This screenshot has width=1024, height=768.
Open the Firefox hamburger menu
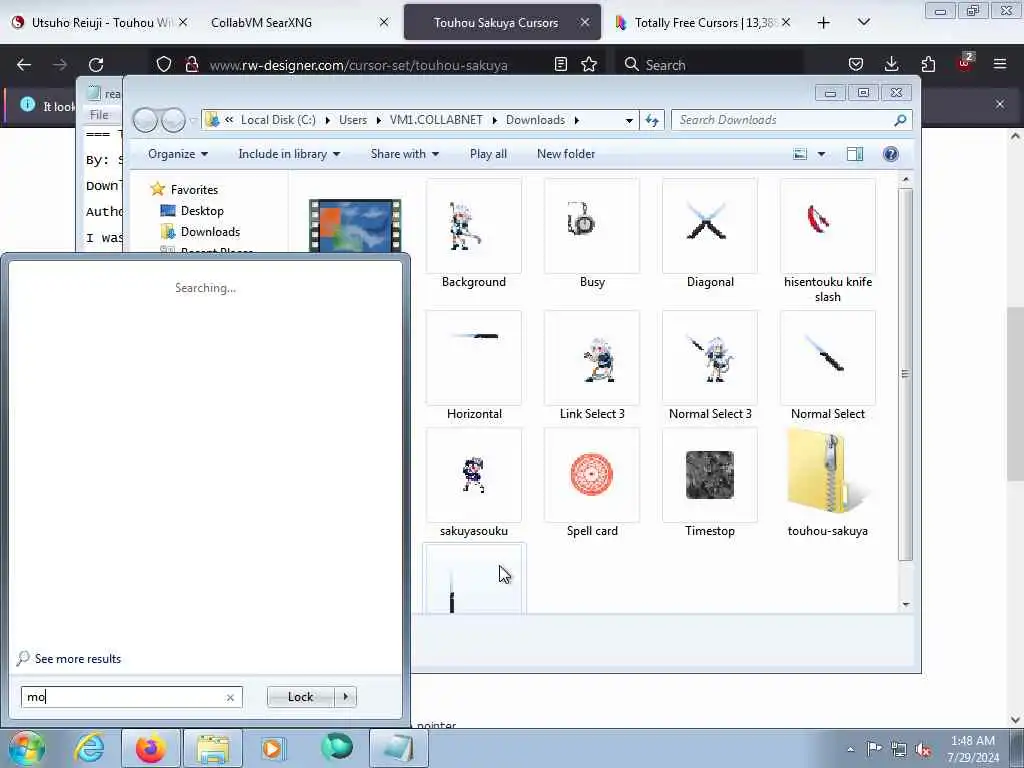coord(1000,65)
